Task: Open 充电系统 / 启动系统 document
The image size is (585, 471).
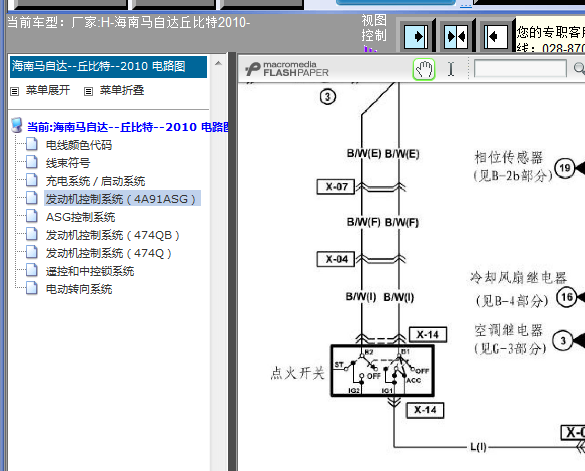Action: pyautogui.click(x=95, y=181)
